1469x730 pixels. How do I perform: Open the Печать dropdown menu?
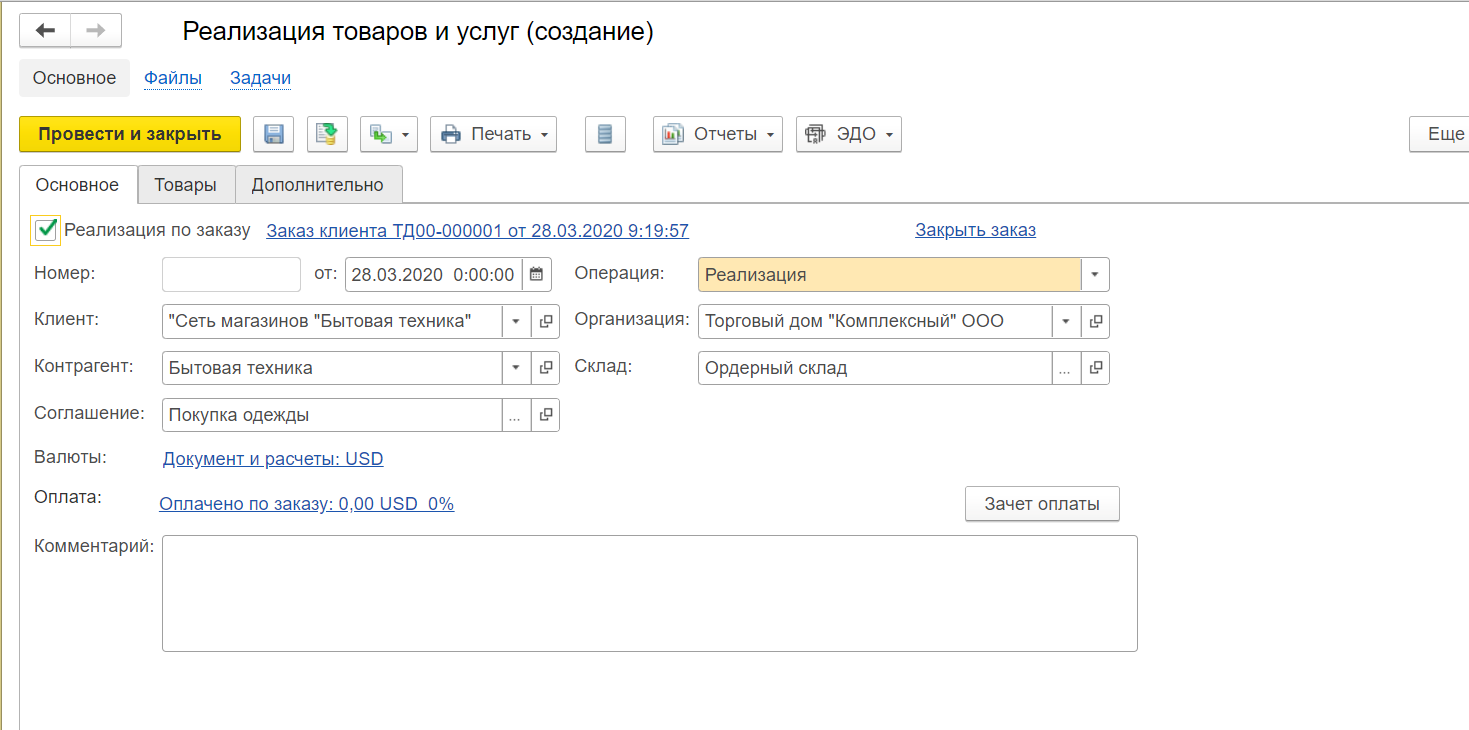click(x=493, y=134)
